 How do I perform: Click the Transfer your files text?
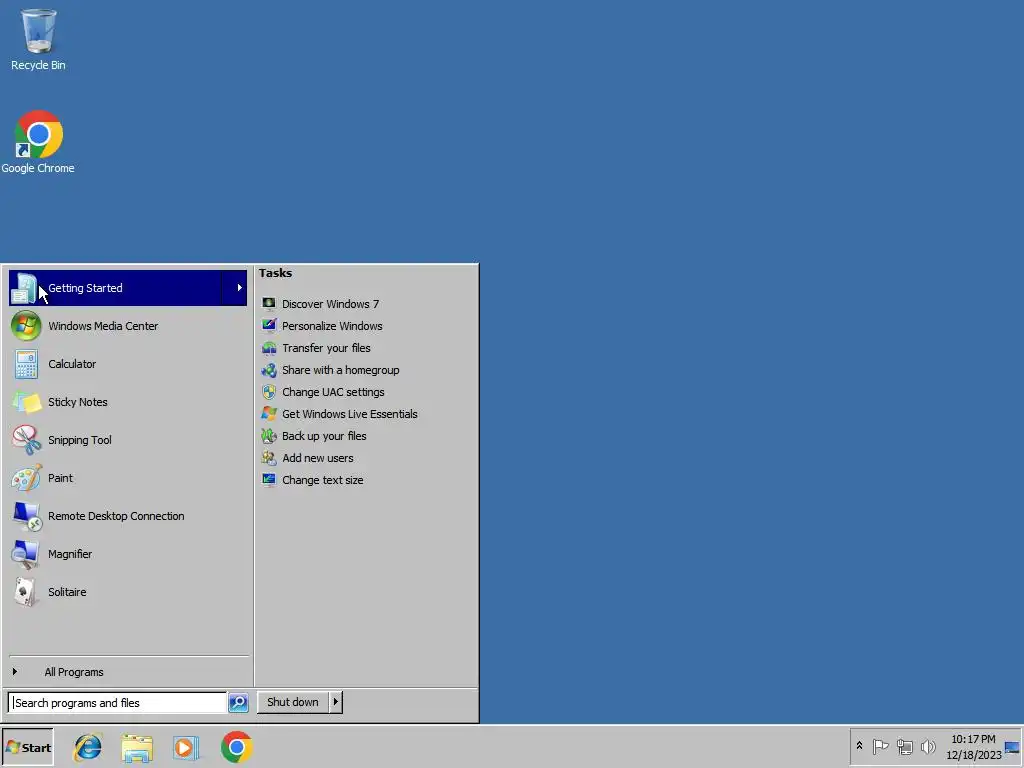tap(326, 348)
